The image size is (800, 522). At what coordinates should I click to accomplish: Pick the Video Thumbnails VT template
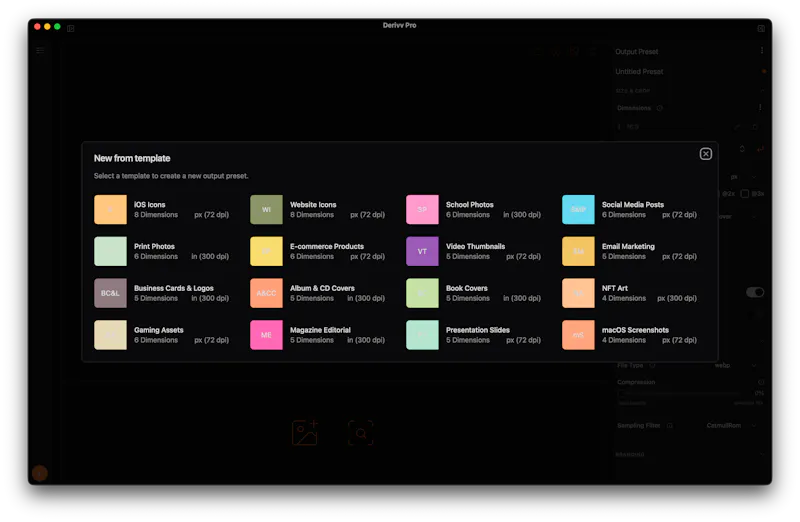click(474, 251)
